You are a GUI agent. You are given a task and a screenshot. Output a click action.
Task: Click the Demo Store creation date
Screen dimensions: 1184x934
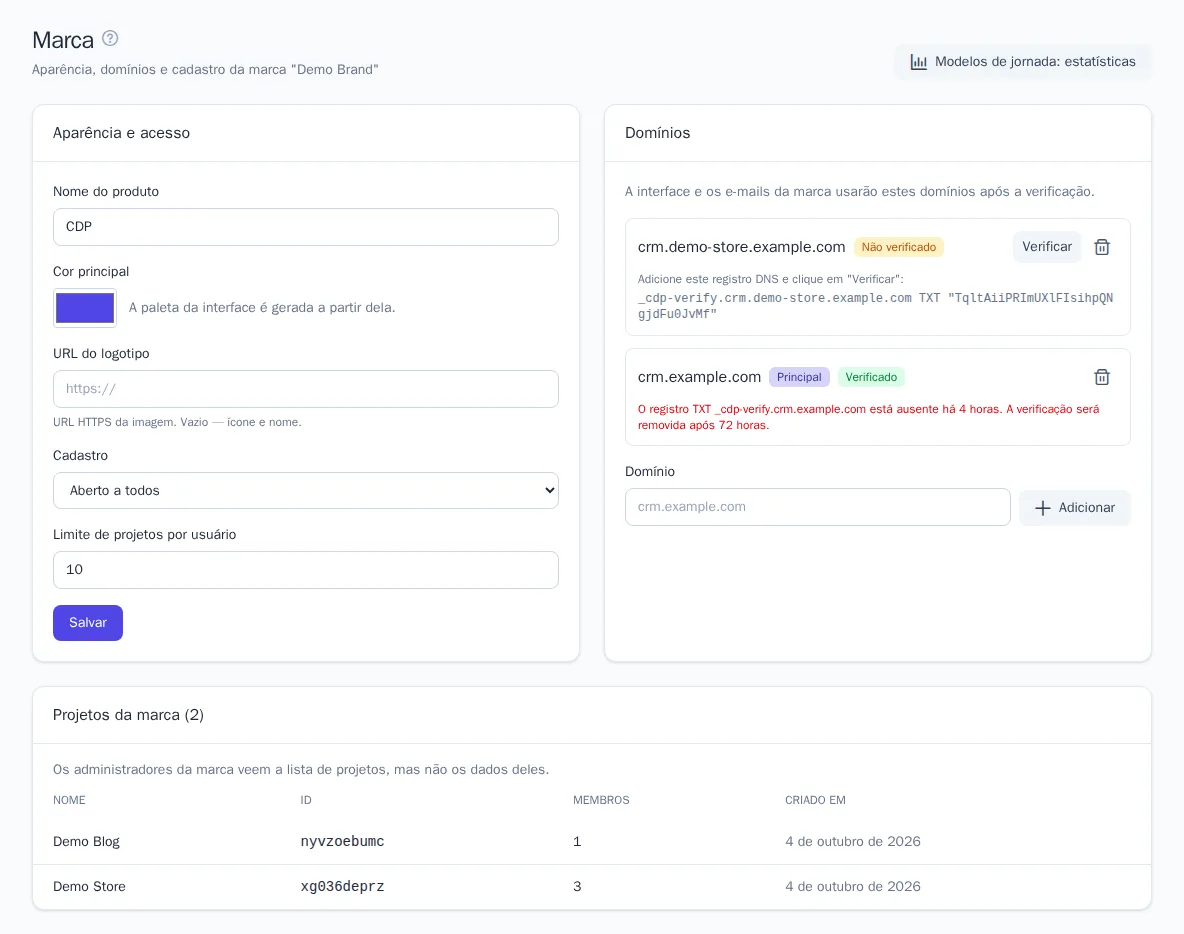(853, 886)
